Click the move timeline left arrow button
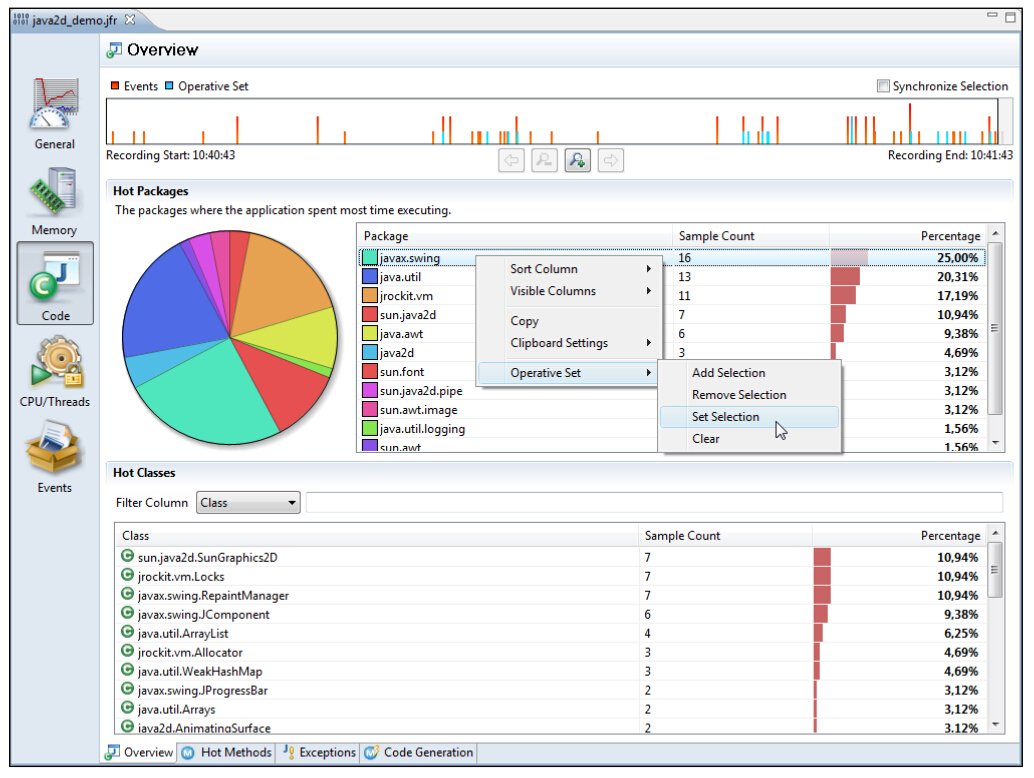Screen dimensions: 1034x778 click(511, 160)
